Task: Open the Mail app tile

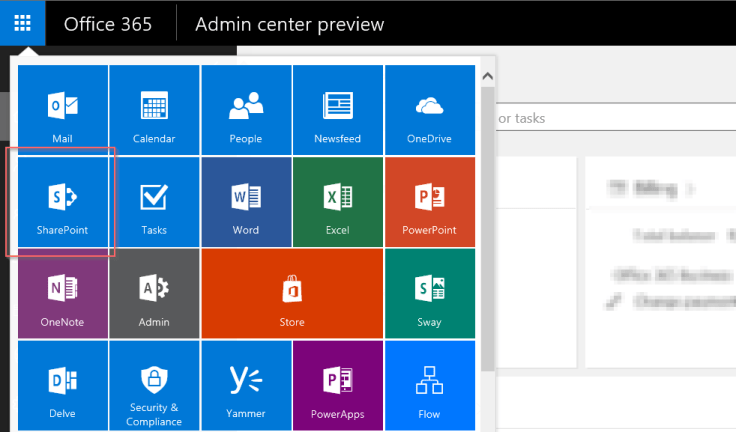Action: coord(62,110)
